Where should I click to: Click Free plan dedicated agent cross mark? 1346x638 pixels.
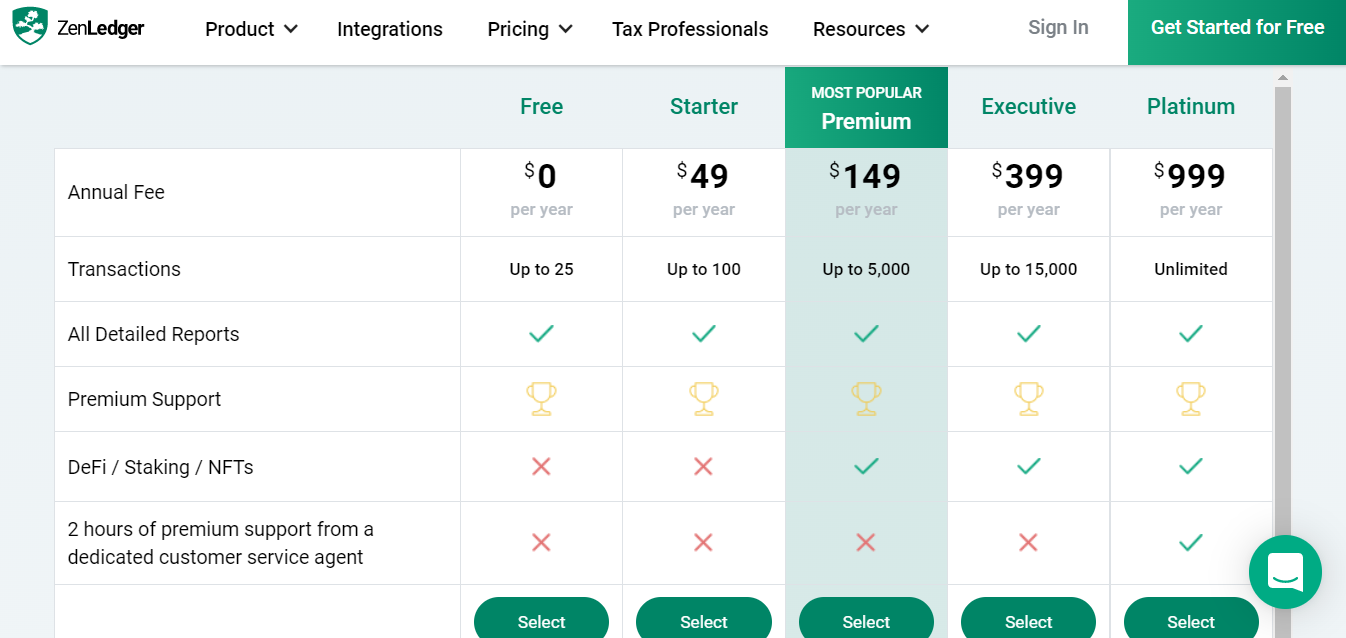[x=541, y=542]
